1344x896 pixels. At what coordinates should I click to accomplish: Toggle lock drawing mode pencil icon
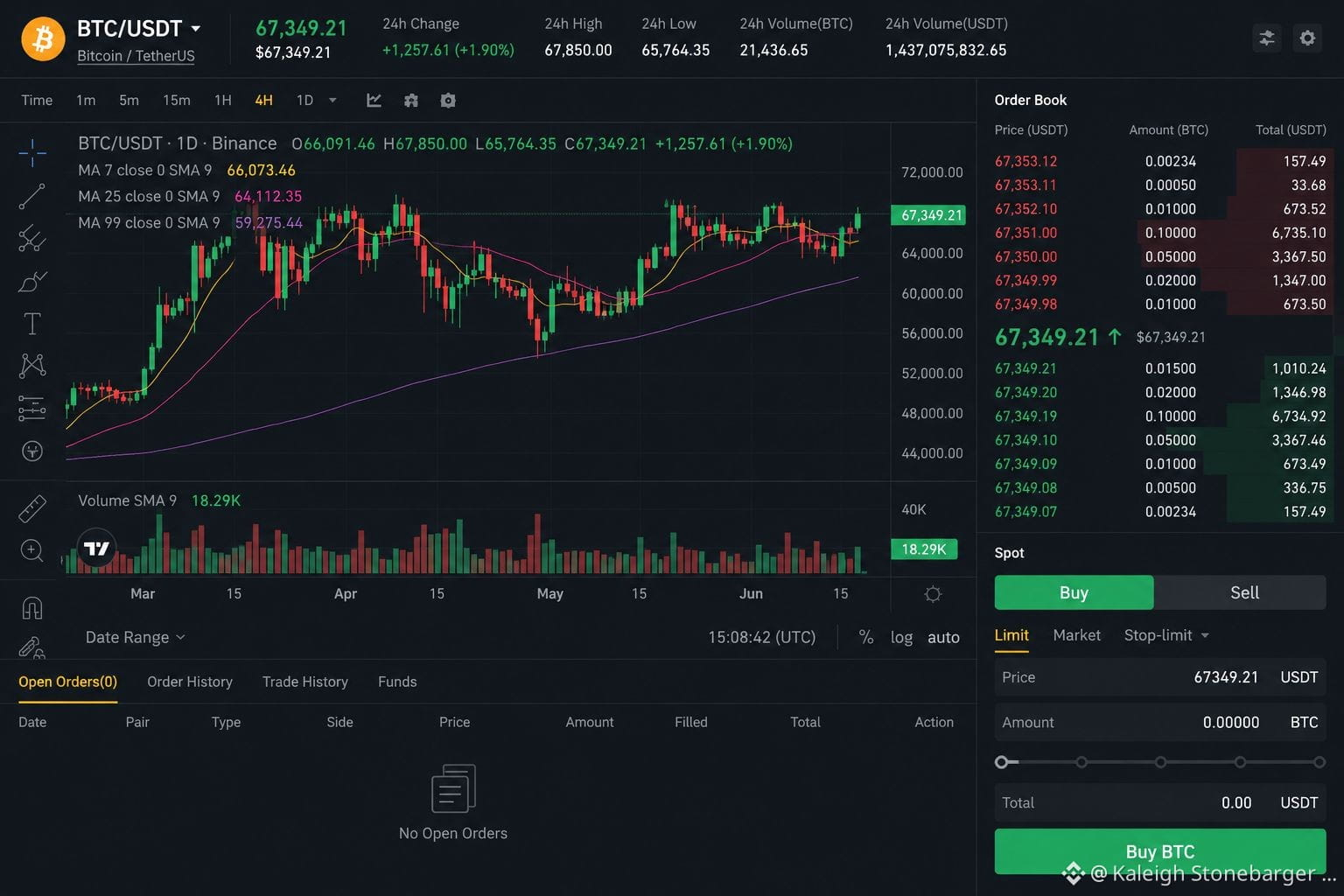(x=32, y=647)
